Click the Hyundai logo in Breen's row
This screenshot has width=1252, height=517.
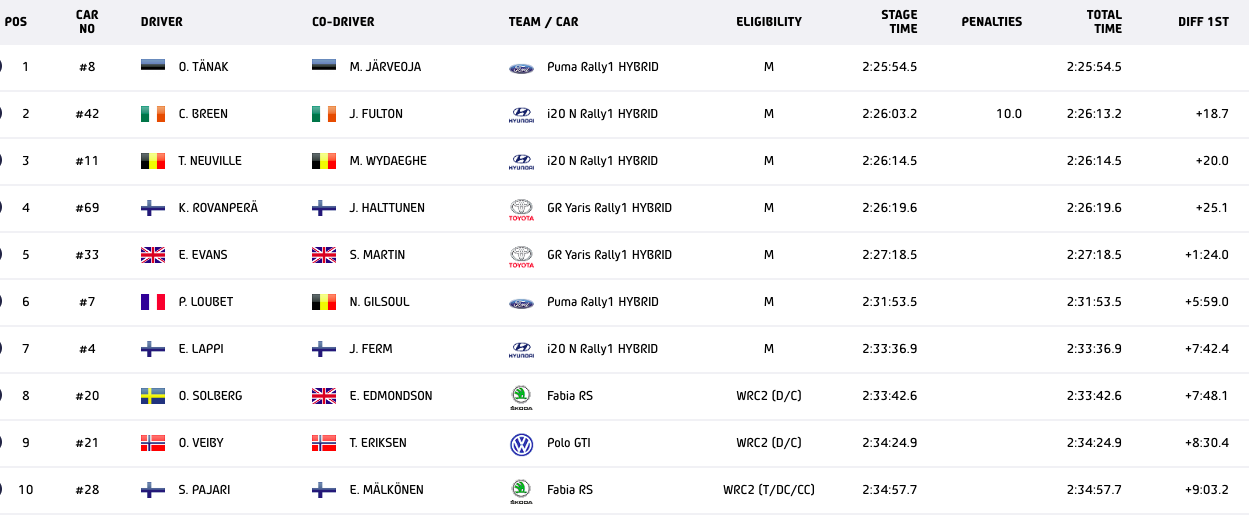point(521,115)
